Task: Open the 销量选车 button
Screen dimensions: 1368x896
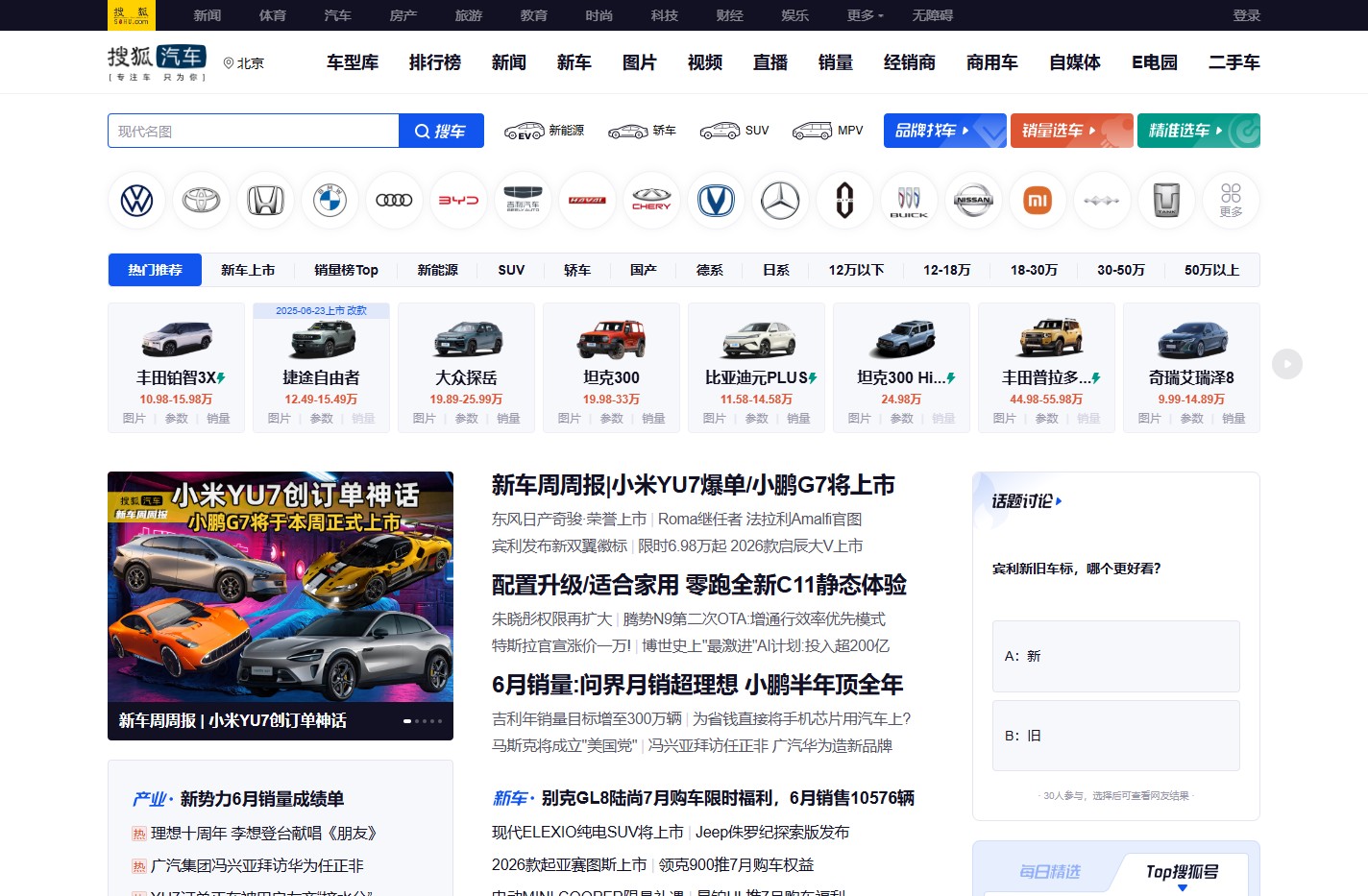Action: [x=1072, y=131]
